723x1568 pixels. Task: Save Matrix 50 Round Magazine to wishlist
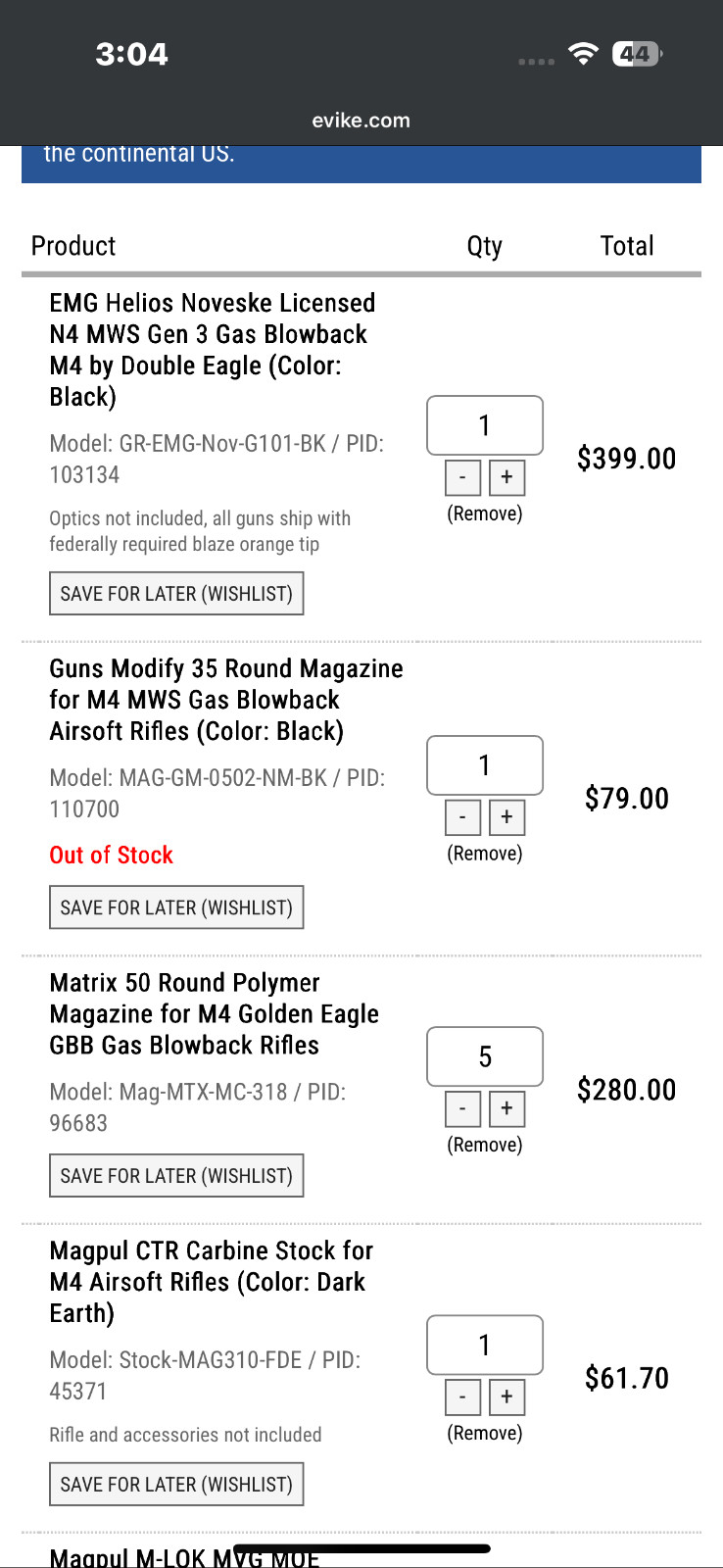point(176,1176)
